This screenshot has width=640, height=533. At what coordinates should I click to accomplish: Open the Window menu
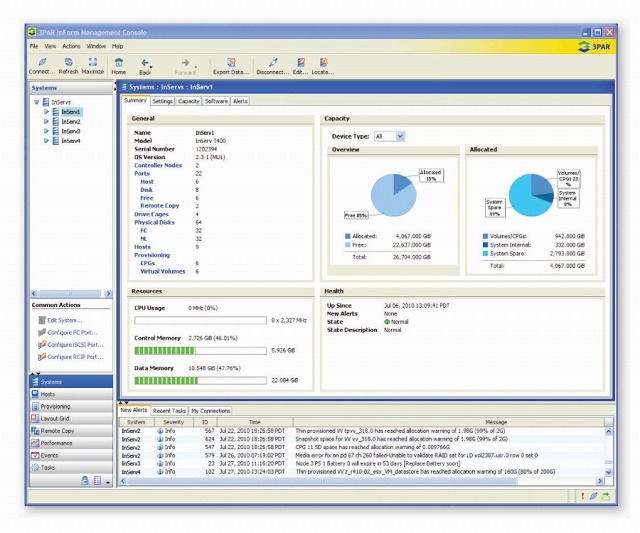coord(96,46)
